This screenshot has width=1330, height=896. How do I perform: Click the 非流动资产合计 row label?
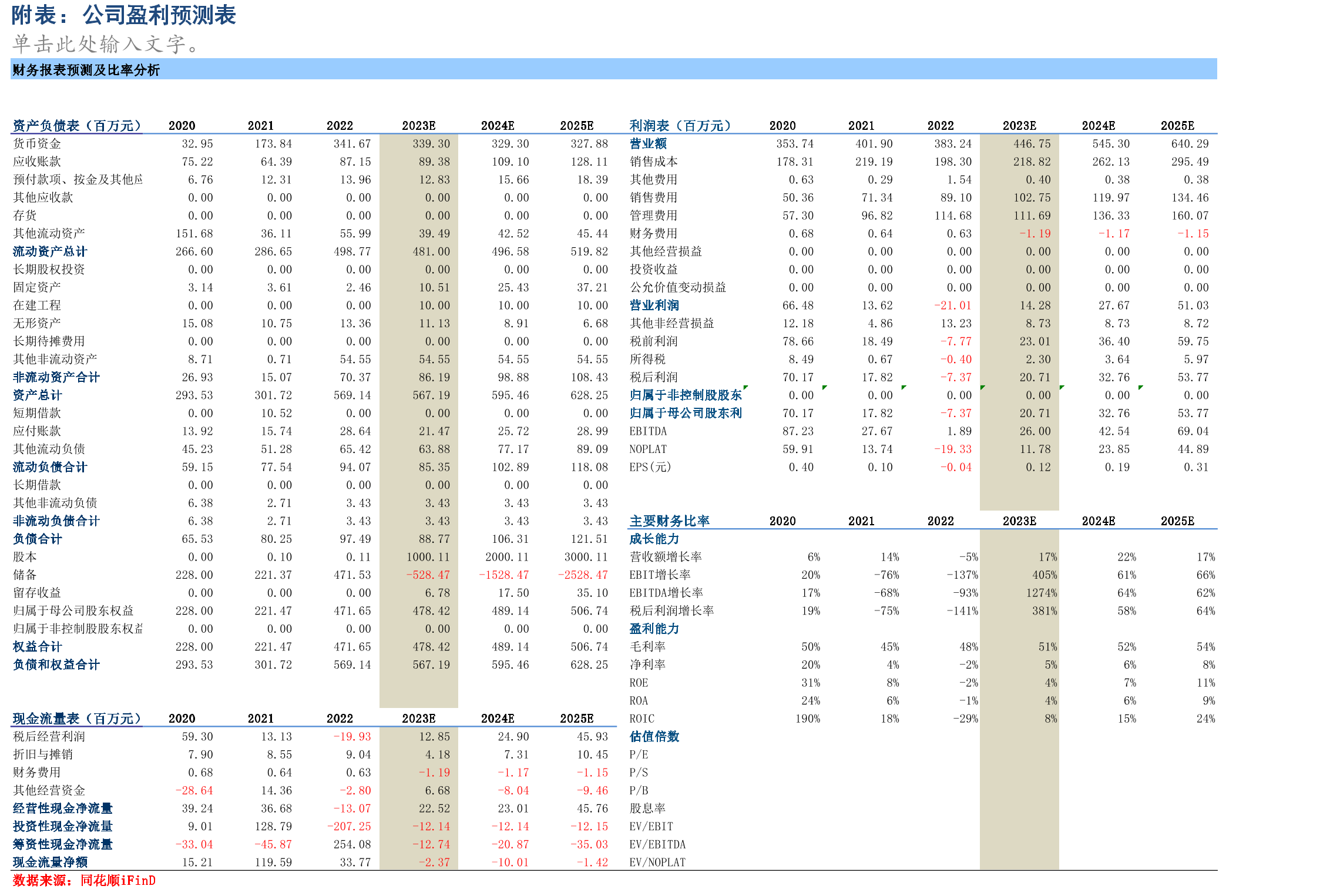click(x=56, y=377)
